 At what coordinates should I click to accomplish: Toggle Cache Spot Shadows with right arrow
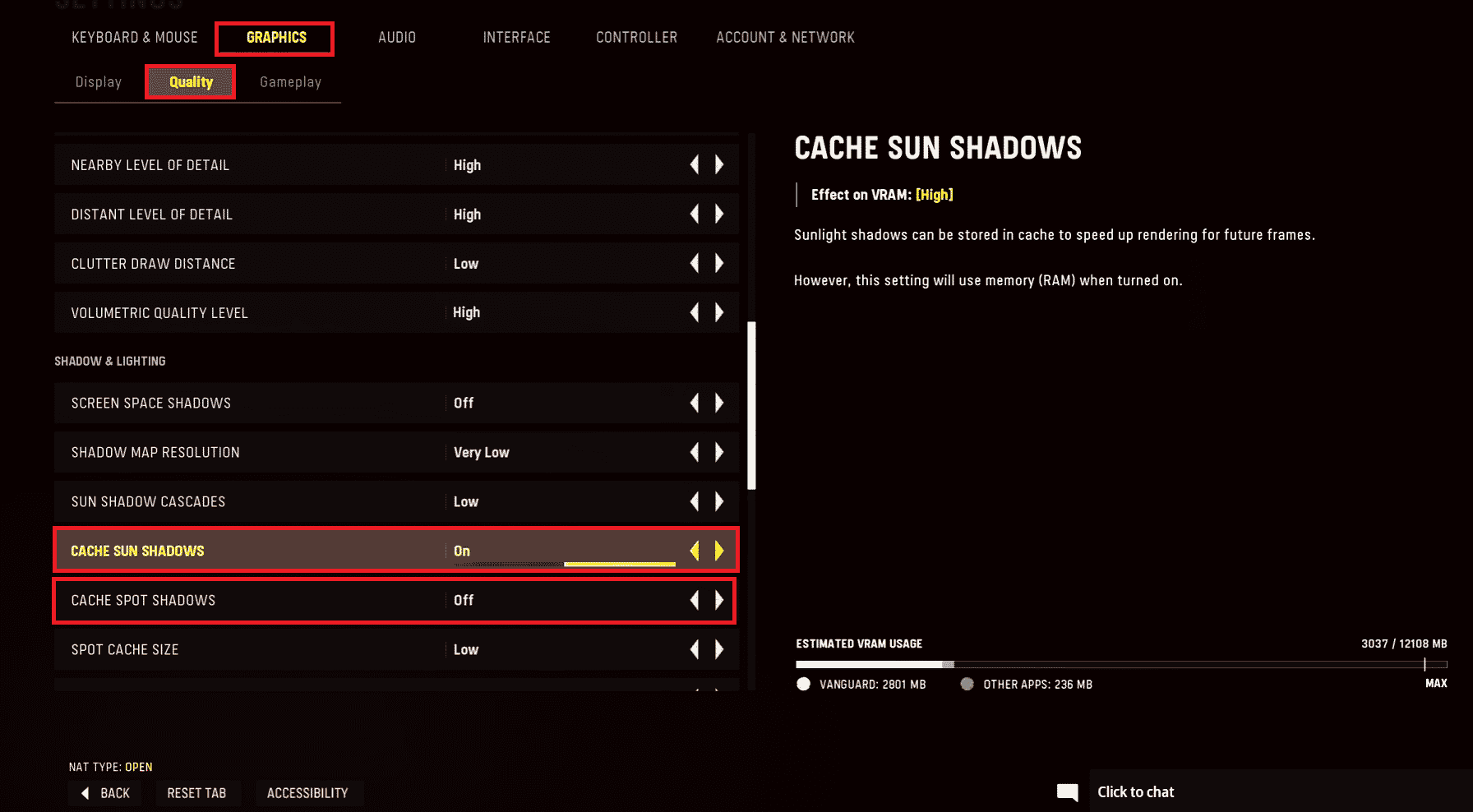coord(719,600)
